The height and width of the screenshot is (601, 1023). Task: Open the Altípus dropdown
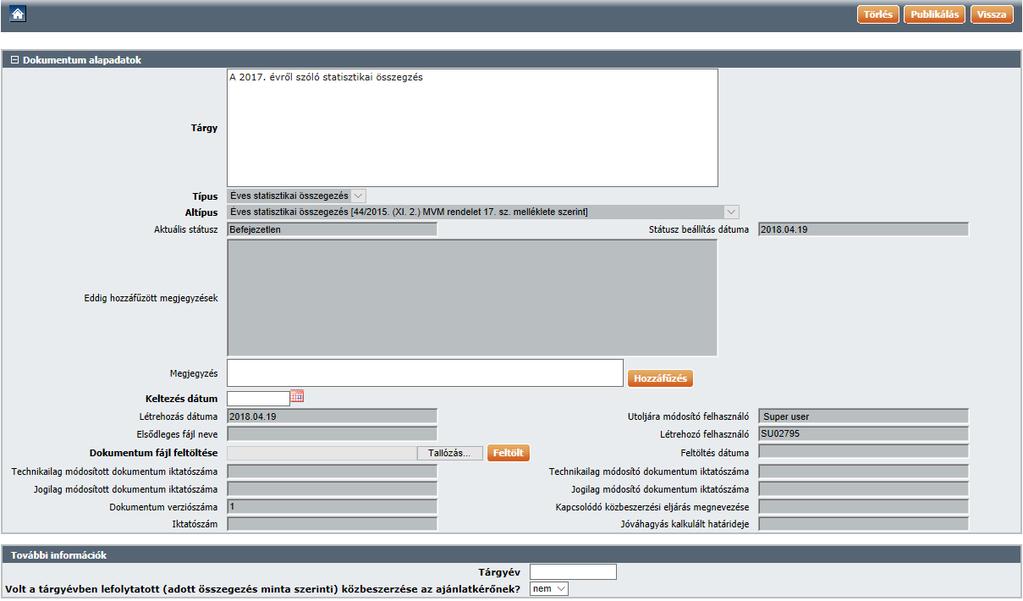[483, 212]
